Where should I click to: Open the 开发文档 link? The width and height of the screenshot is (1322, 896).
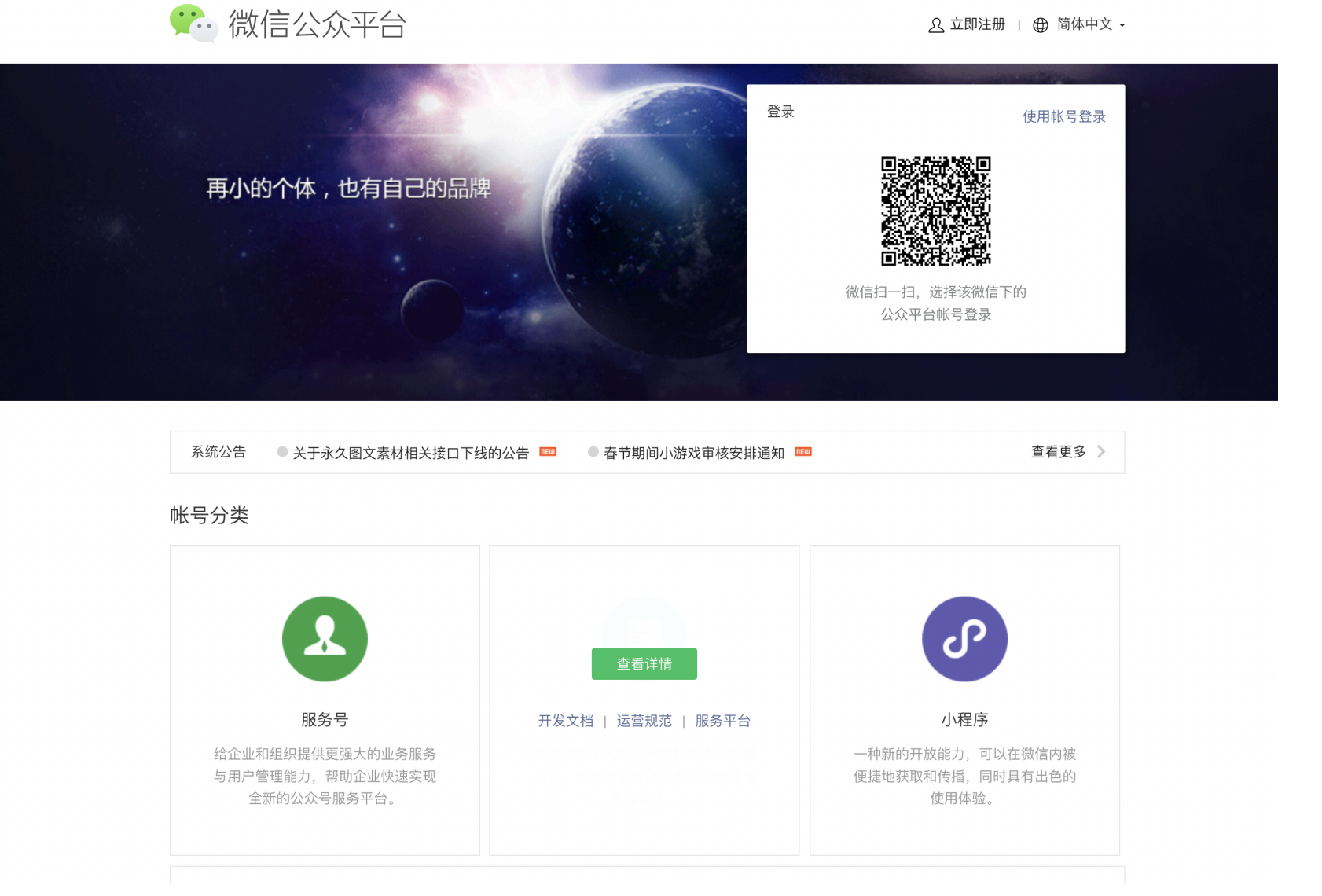pyautogui.click(x=565, y=721)
